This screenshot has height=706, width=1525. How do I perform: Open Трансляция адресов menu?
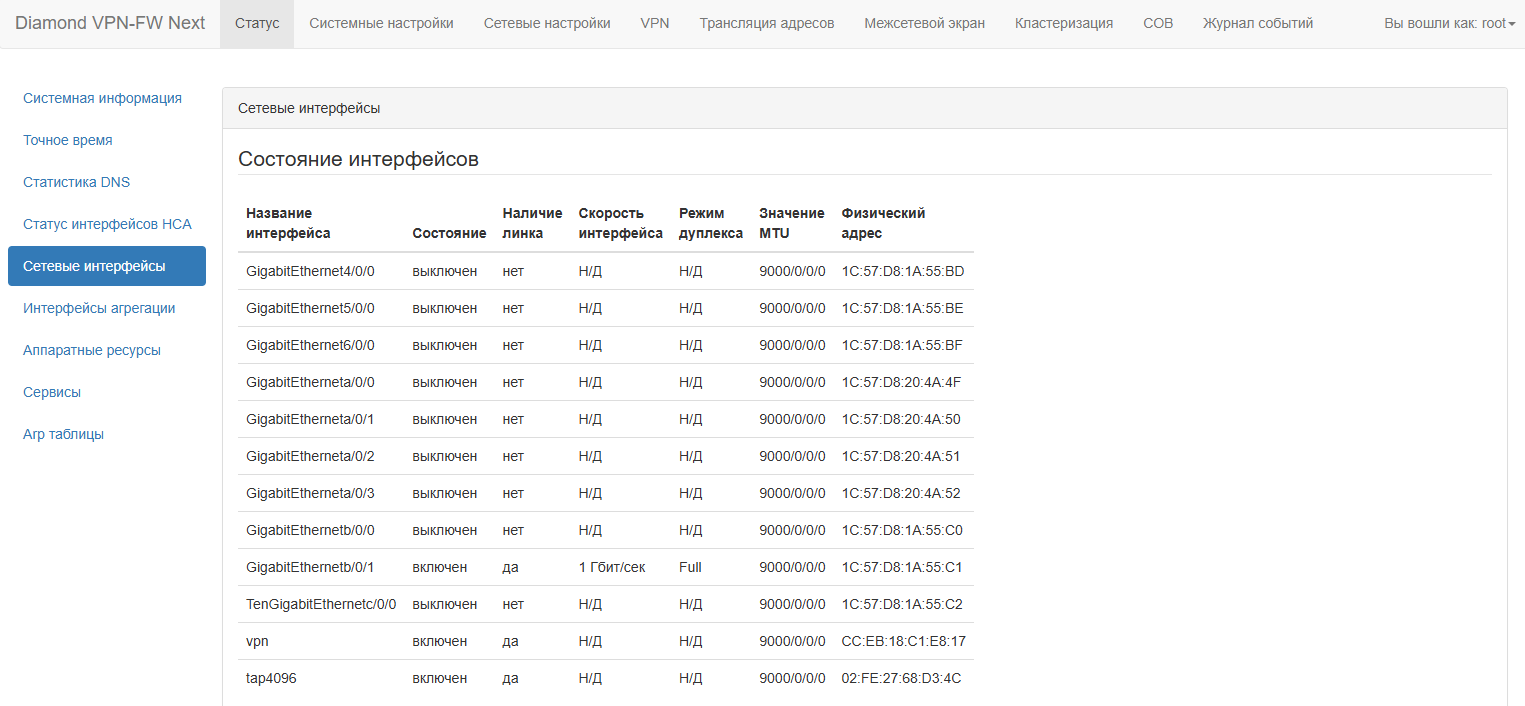(x=767, y=23)
